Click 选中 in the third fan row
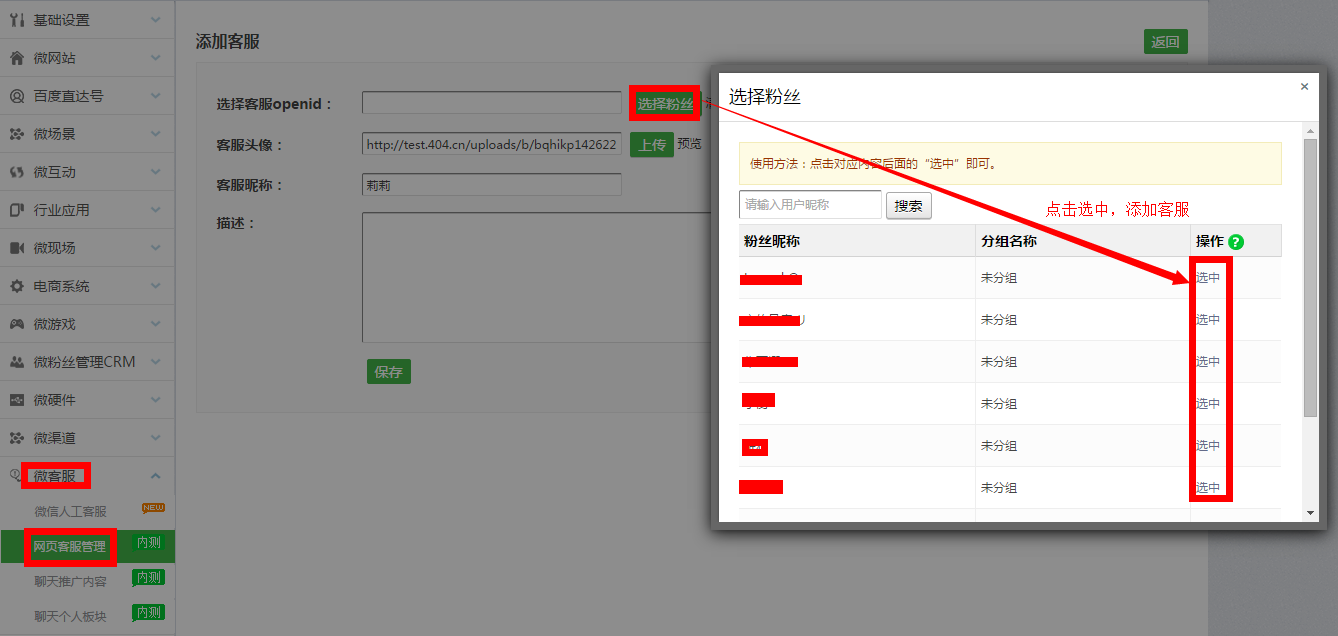 [x=1208, y=362]
